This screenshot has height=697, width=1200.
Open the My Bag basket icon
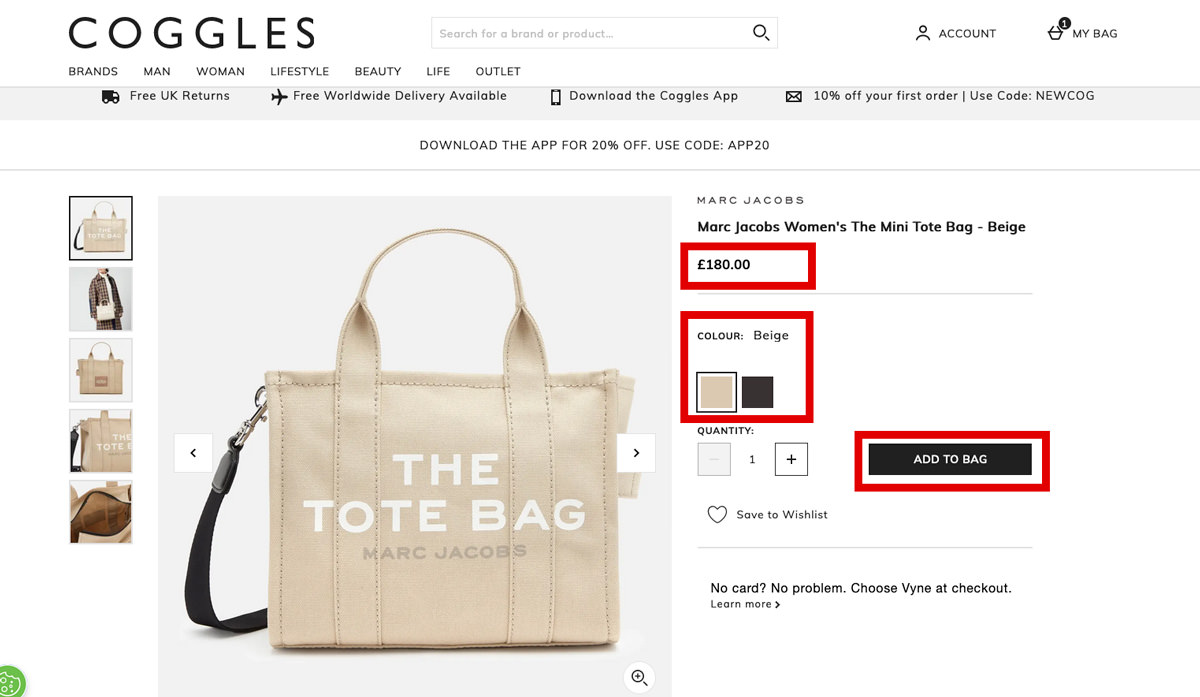point(1056,32)
